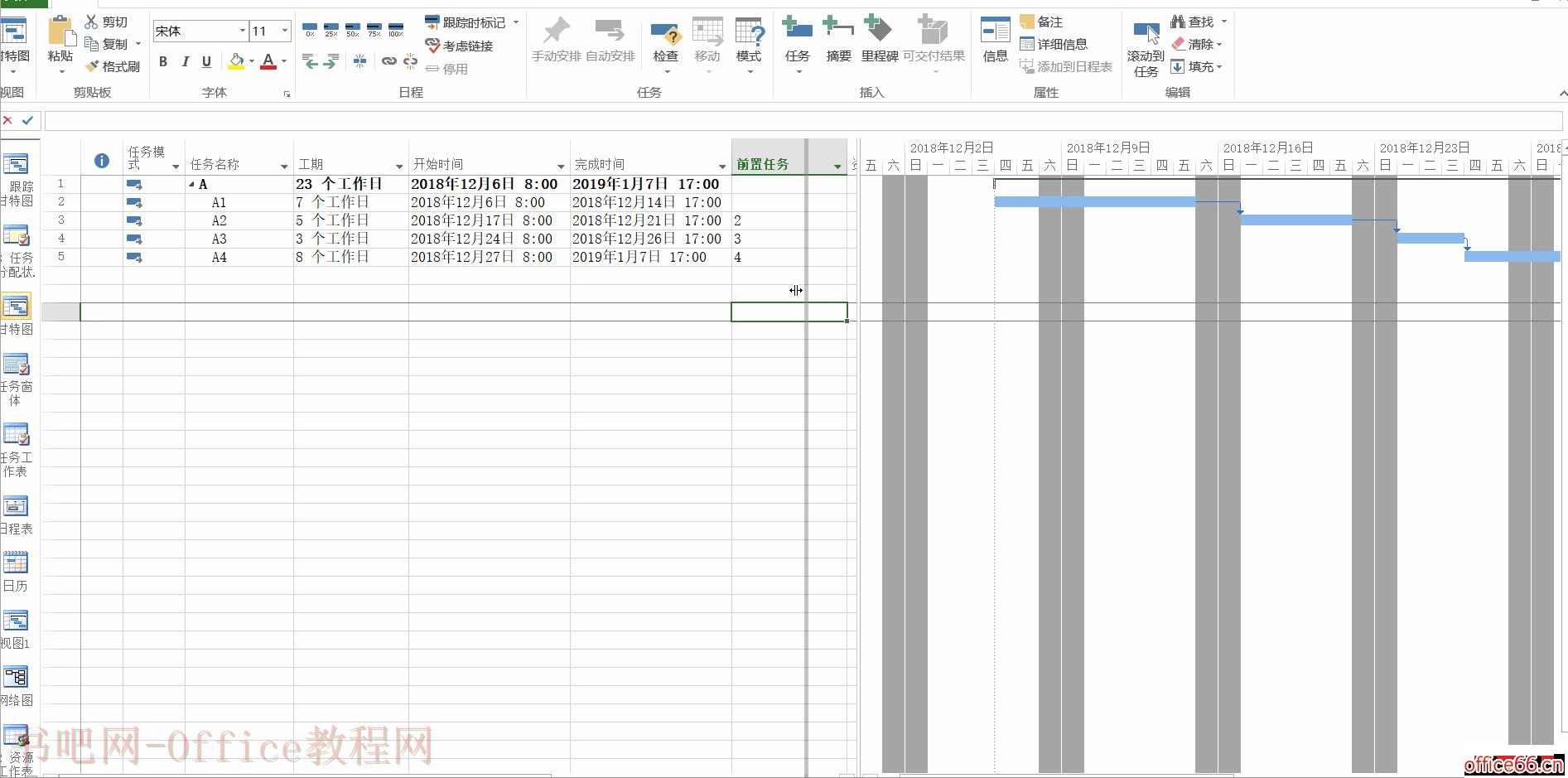
Task: Insert a Summary (摘要) task
Action: pyautogui.click(x=838, y=40)
